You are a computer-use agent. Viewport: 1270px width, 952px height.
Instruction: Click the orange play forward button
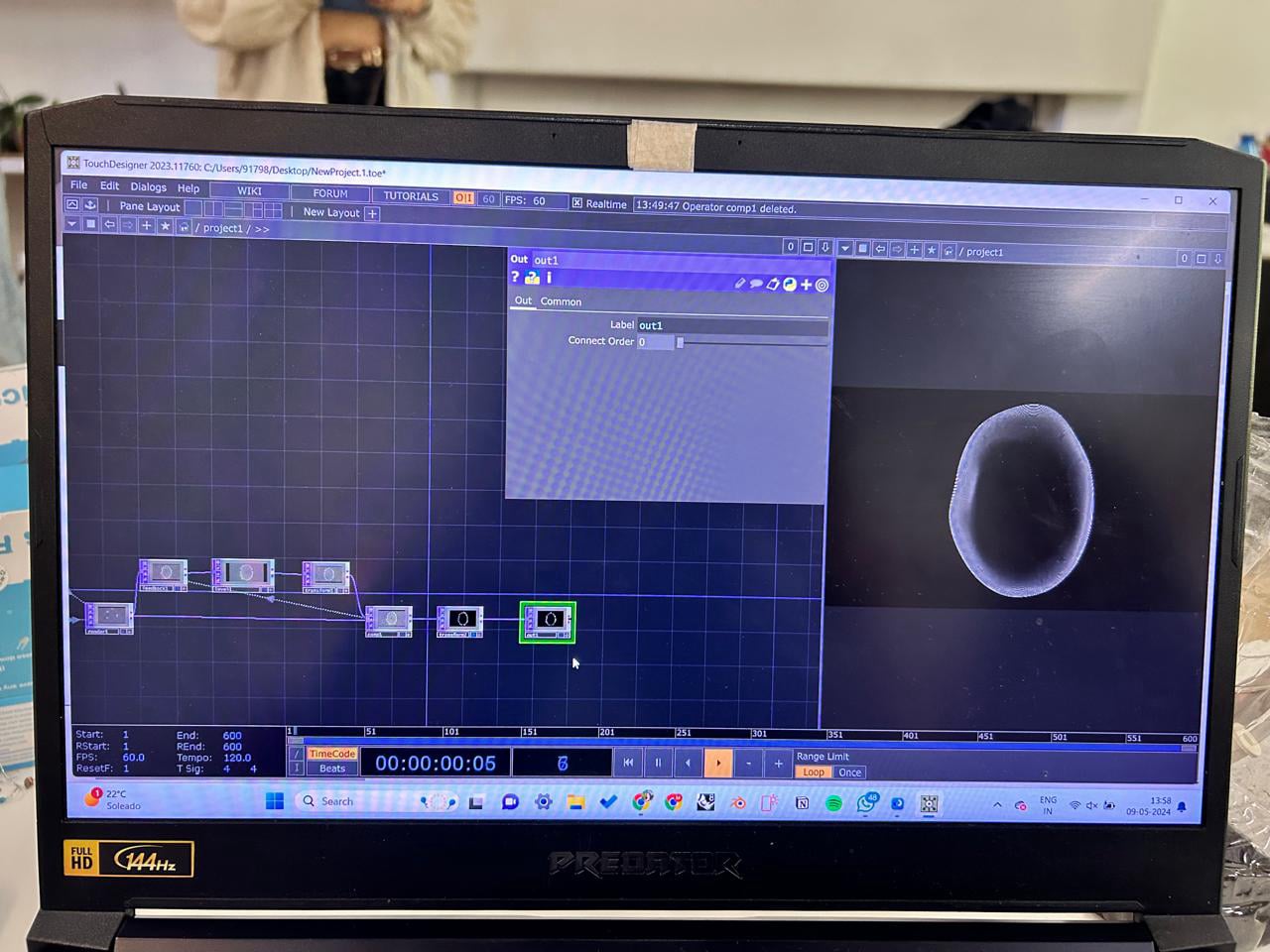(x=717, y=763)
